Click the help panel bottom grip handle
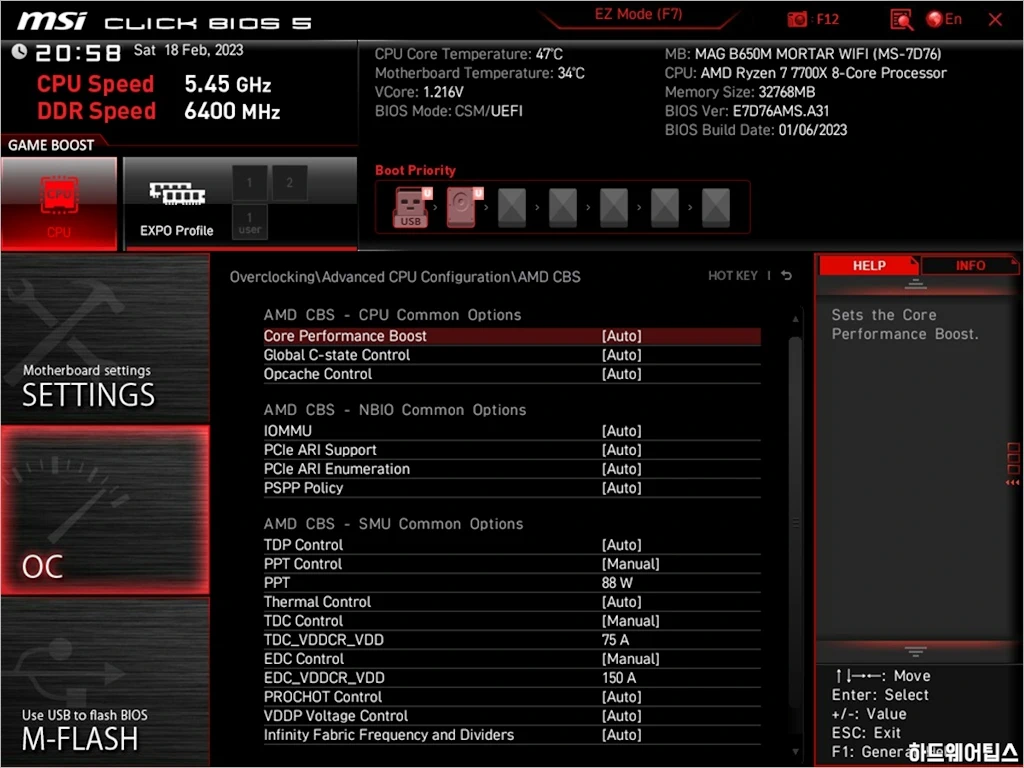The image size is (1024, 768). pos(916,651)
